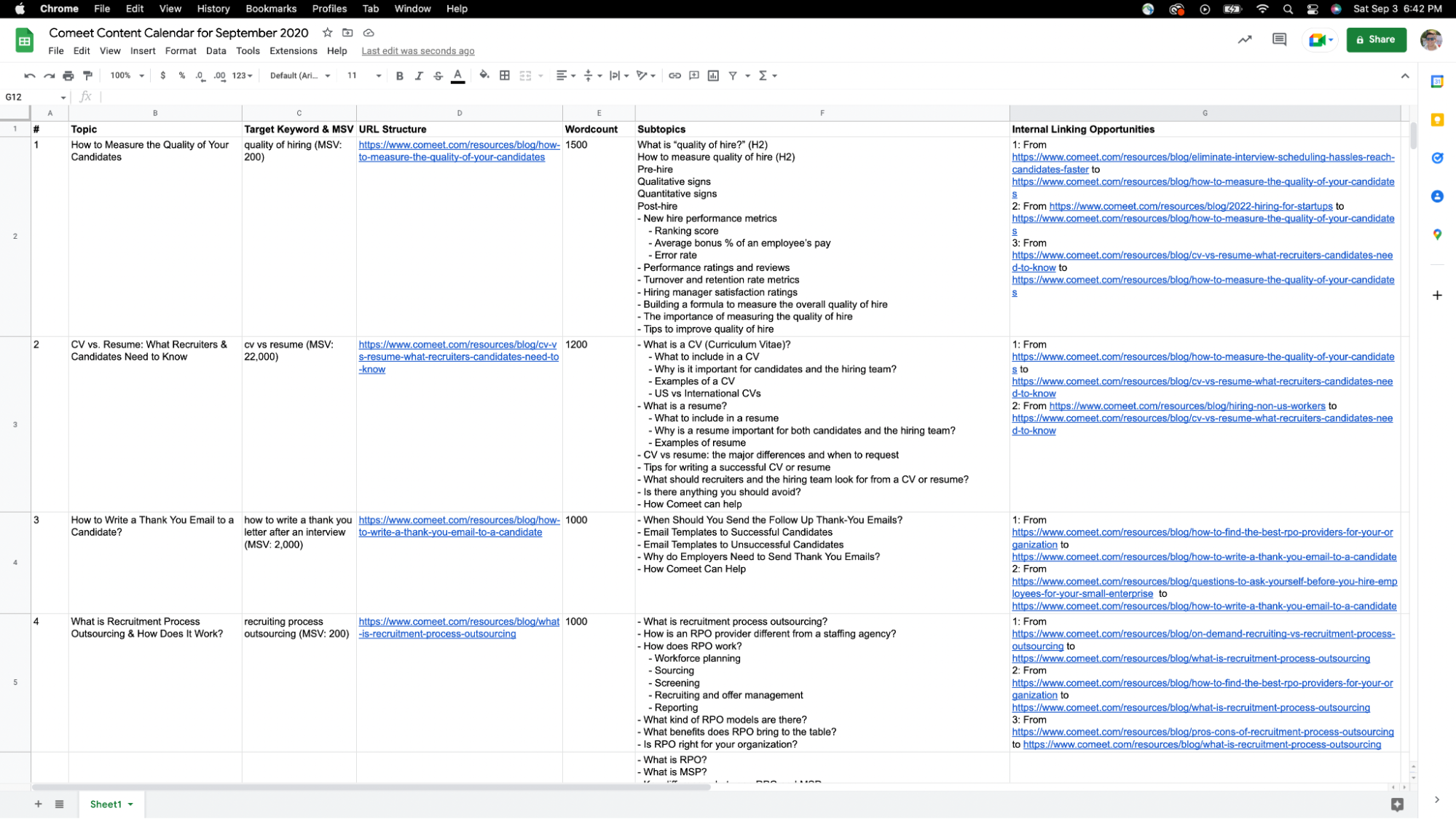Click the Explore button at bottom right
The height and width of the screenshot is (819, 1456).
point(1397,804)
